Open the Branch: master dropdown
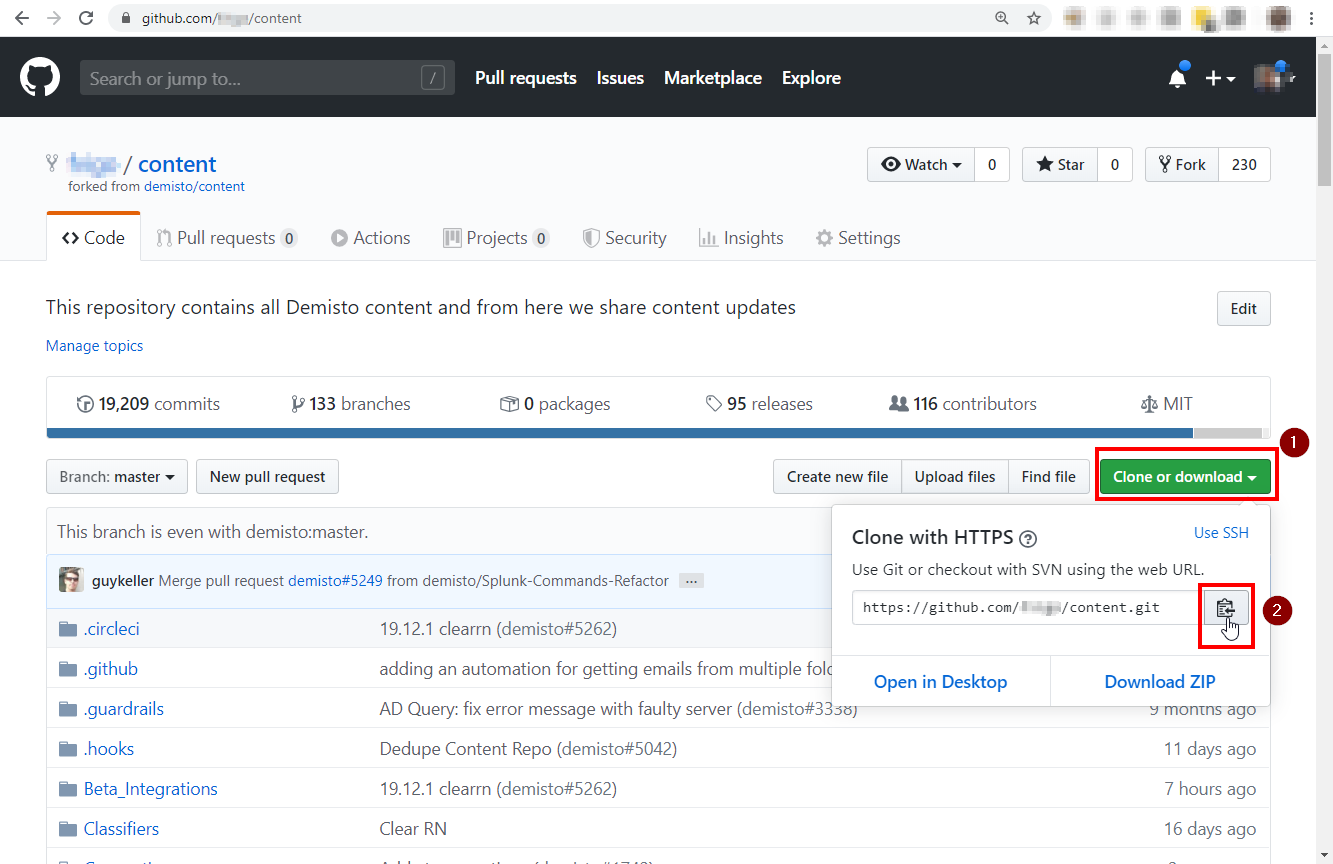 tap(116, 476)
